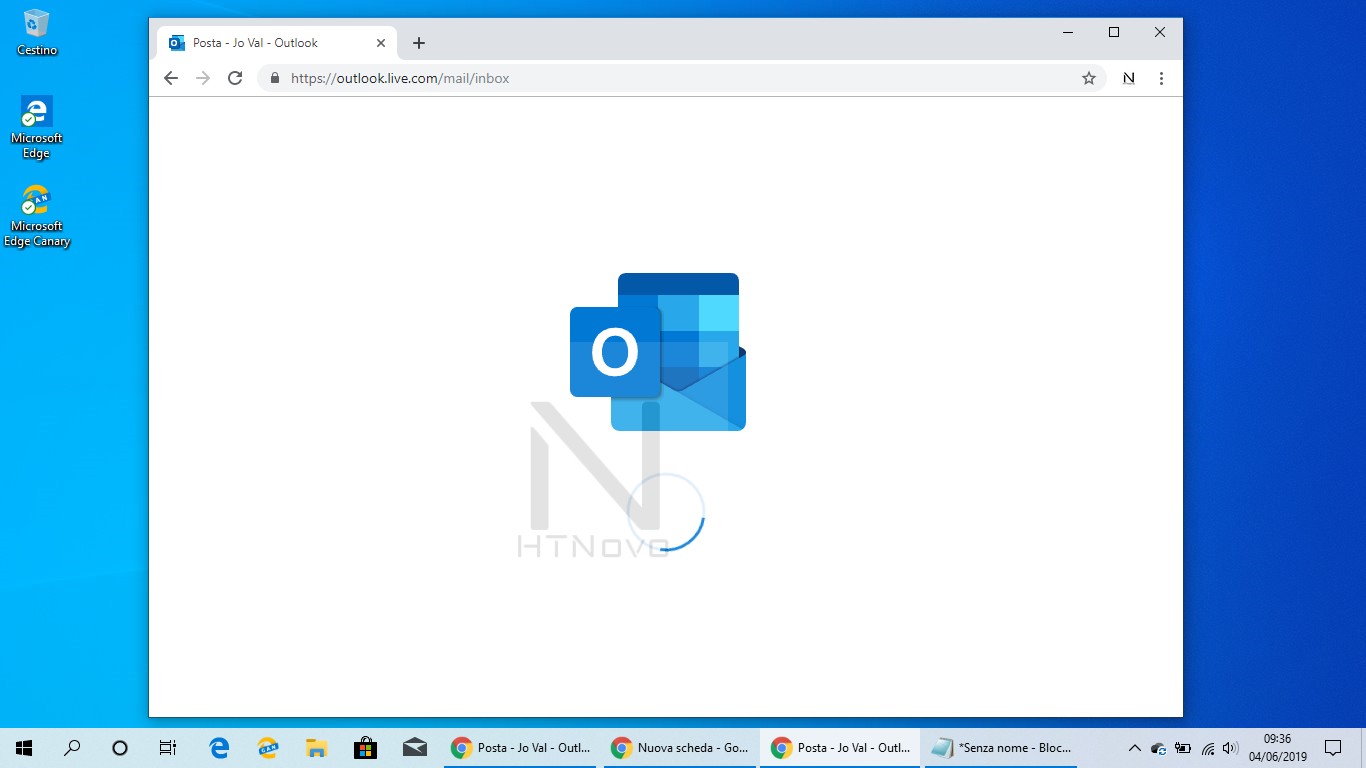Open the Cestino (Recycle Bin) on the desktop

point(36,30)
